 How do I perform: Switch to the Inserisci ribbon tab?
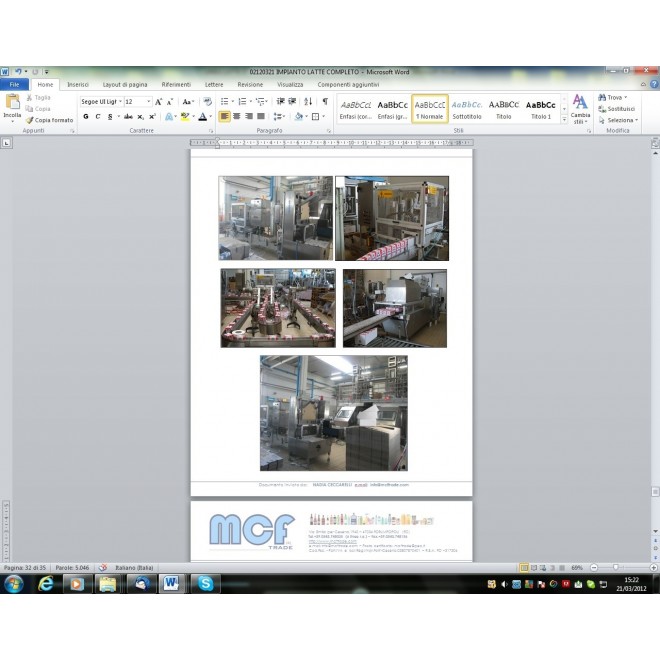(78, 85)
